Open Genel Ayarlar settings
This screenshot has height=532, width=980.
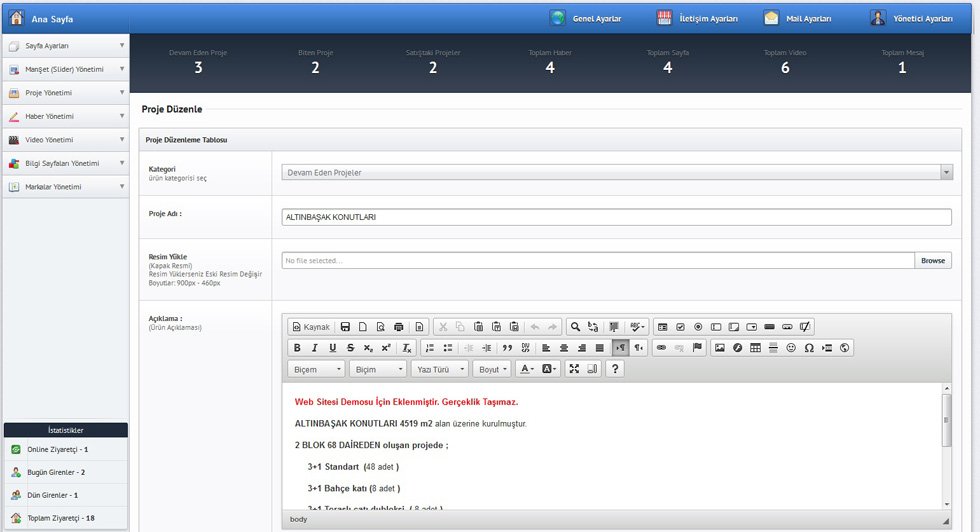586,18
